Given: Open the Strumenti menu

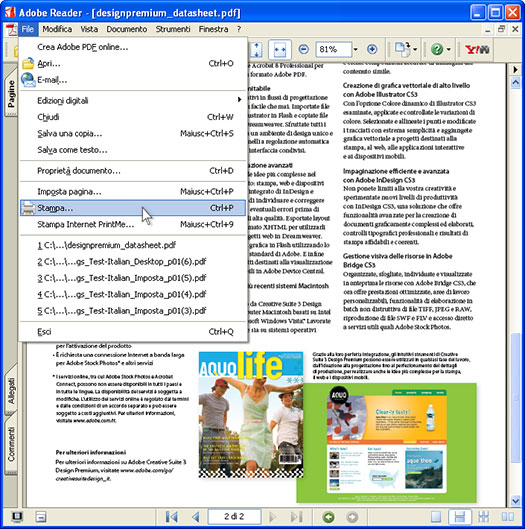Looking at the screenshot, I should (x=173, y=29).
